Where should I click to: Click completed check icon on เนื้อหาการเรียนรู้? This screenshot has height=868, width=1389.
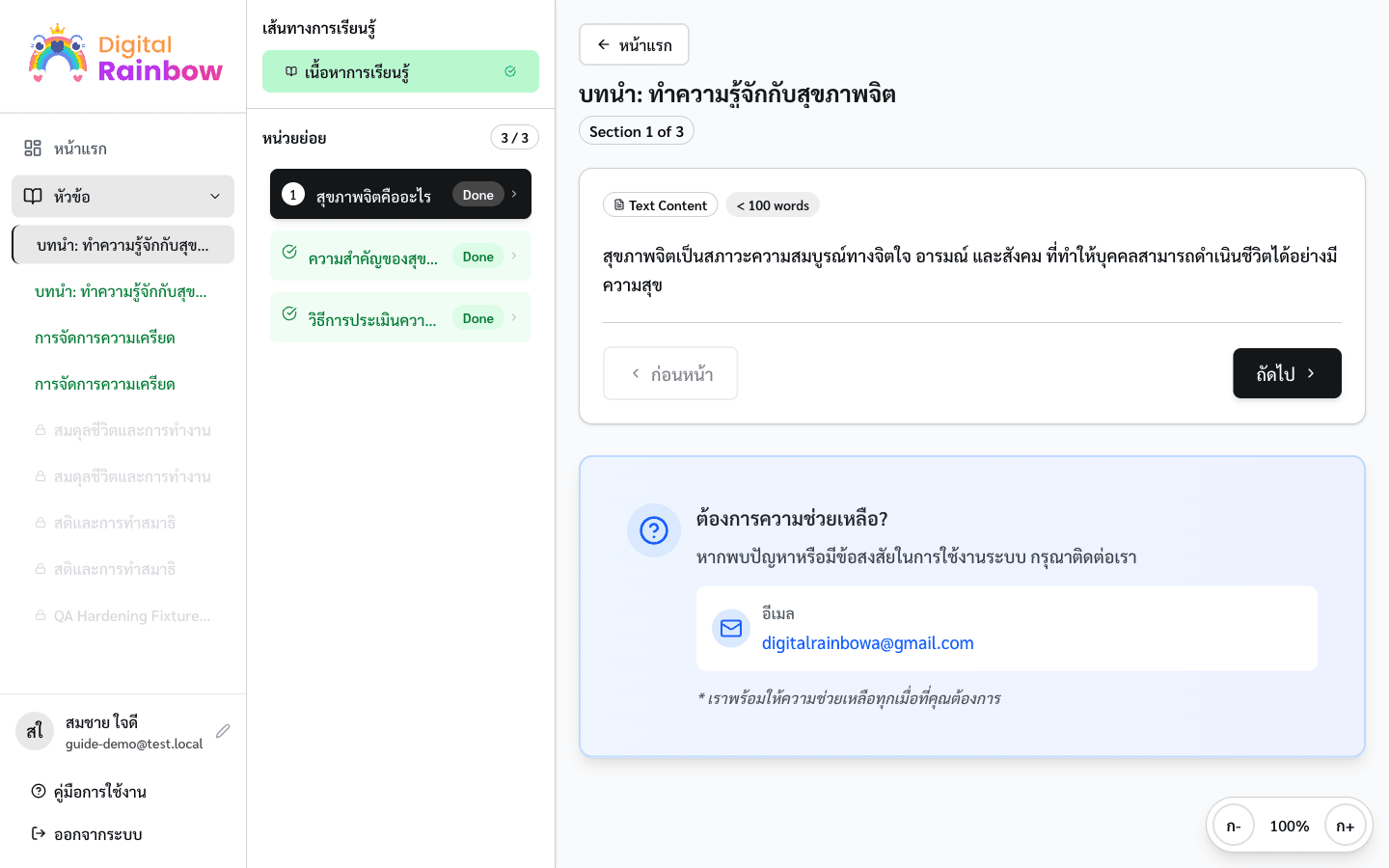coord(510,71)
